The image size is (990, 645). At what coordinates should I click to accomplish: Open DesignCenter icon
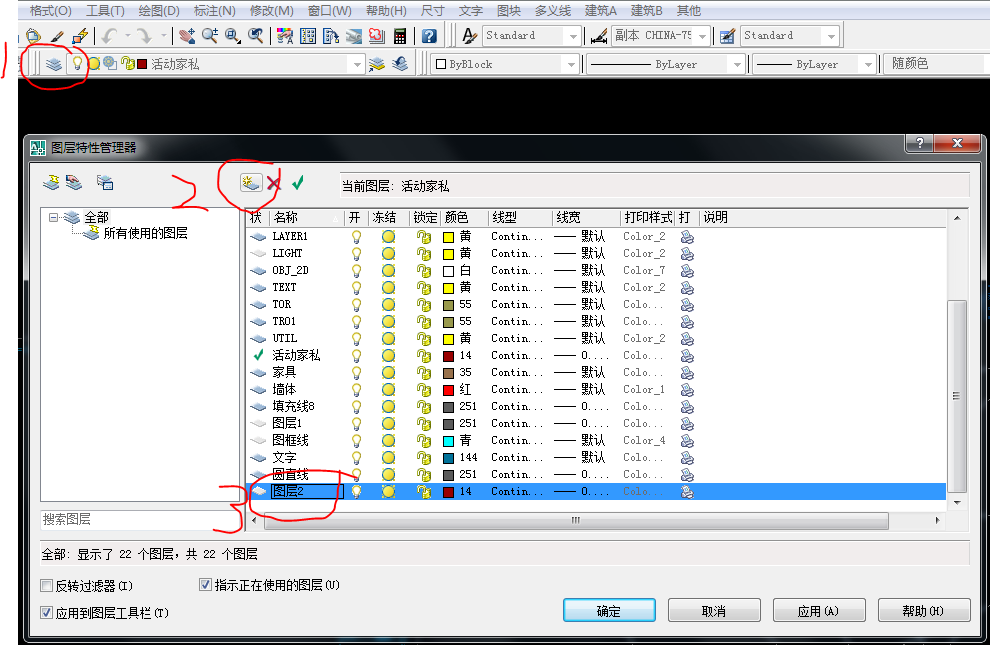coord(308,36)
